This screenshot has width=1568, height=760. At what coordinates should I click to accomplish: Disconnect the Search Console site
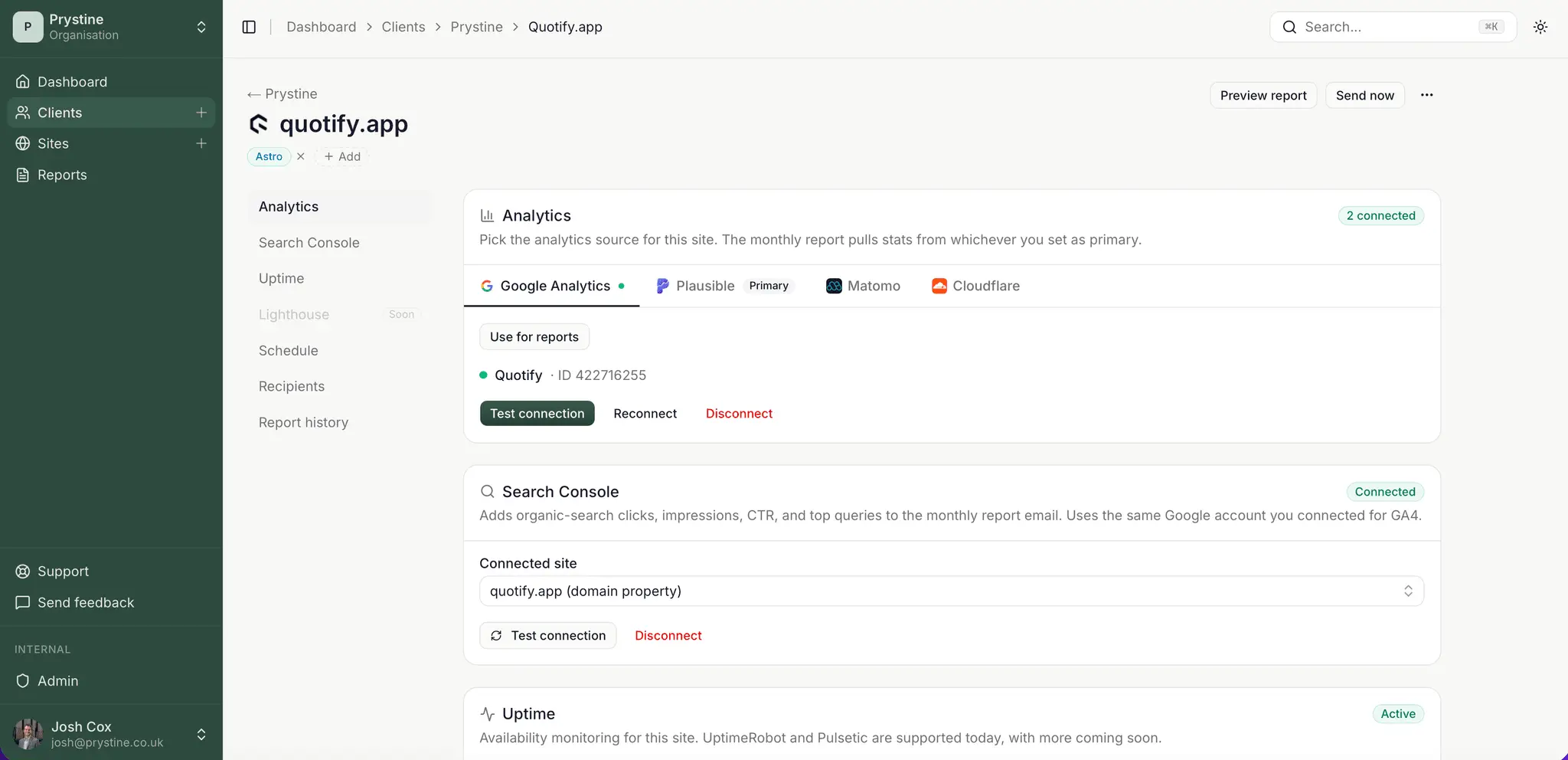tap(668, 635)
